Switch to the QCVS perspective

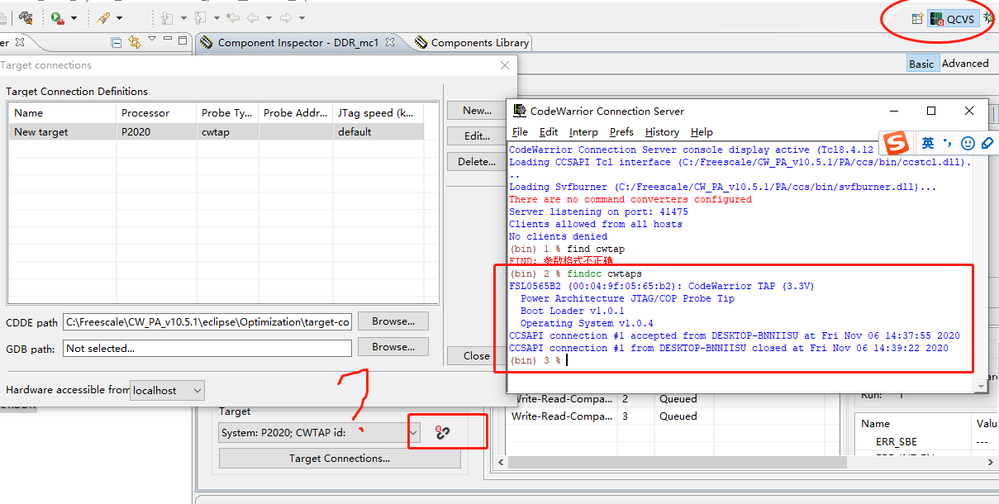953,19
